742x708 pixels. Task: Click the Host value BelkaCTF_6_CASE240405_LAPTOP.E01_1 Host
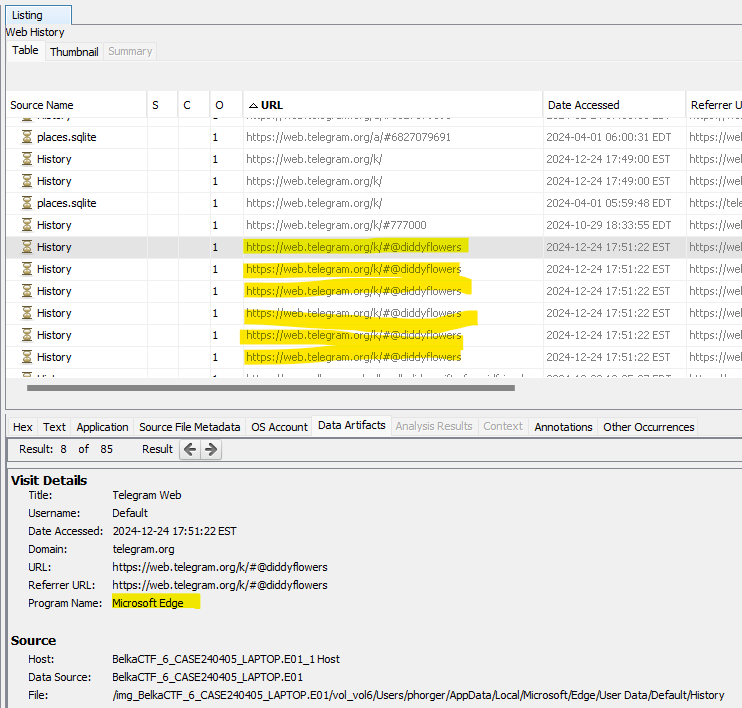coord(226,659)
